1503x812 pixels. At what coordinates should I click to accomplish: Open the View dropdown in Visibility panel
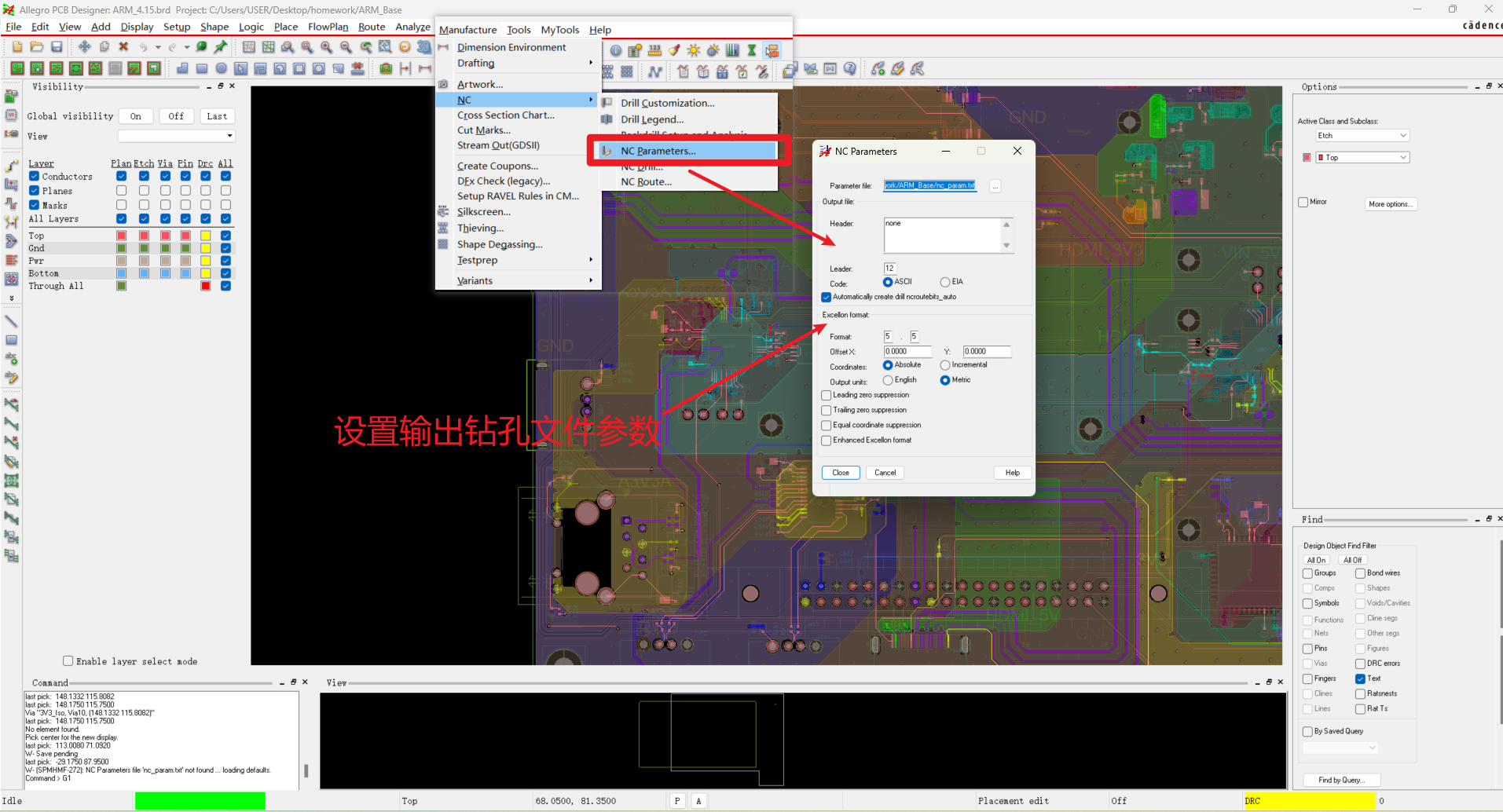coord(177,136)
